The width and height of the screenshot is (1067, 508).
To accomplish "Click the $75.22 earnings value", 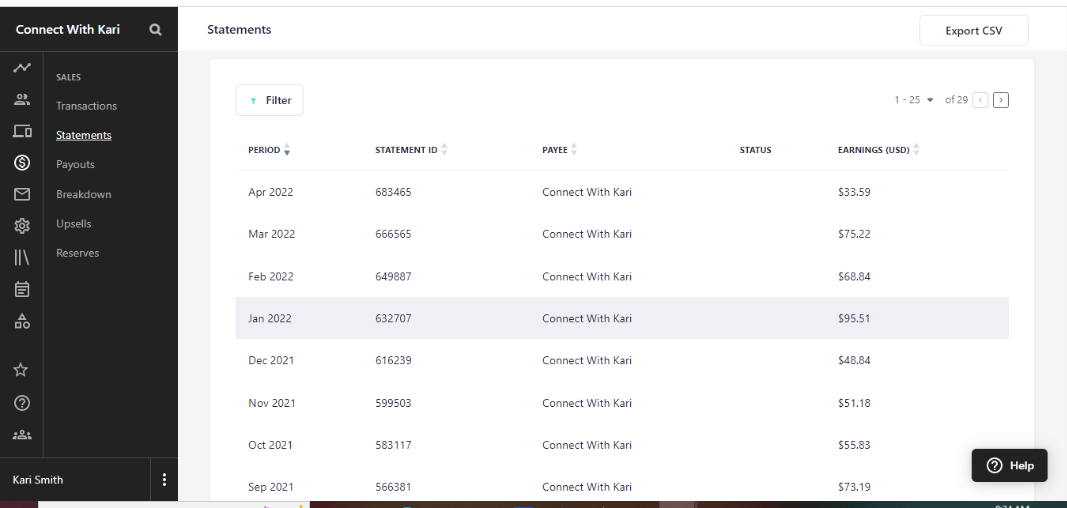I will pyautogui.click(x=854, y=234).
